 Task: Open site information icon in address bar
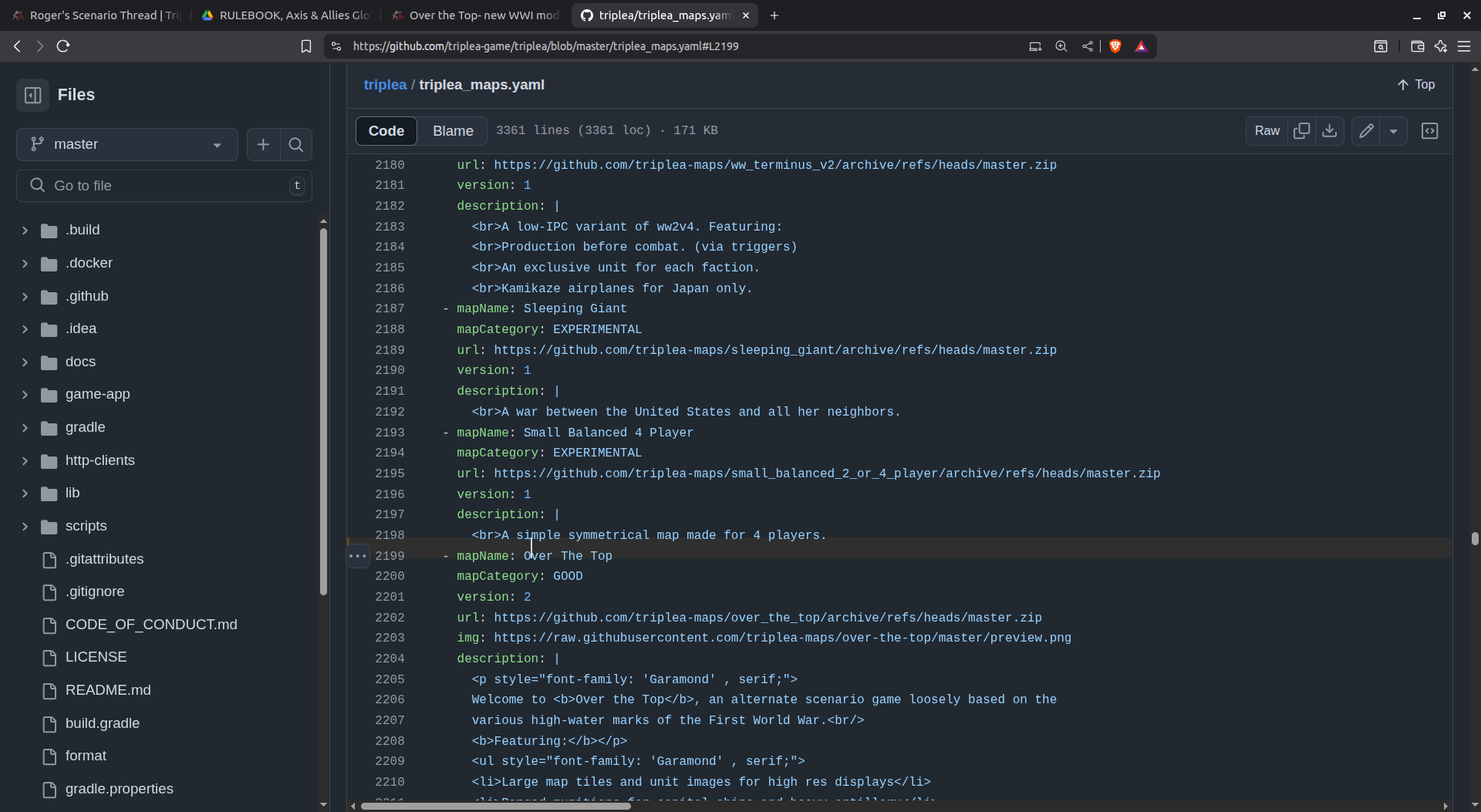click(336, 46)
